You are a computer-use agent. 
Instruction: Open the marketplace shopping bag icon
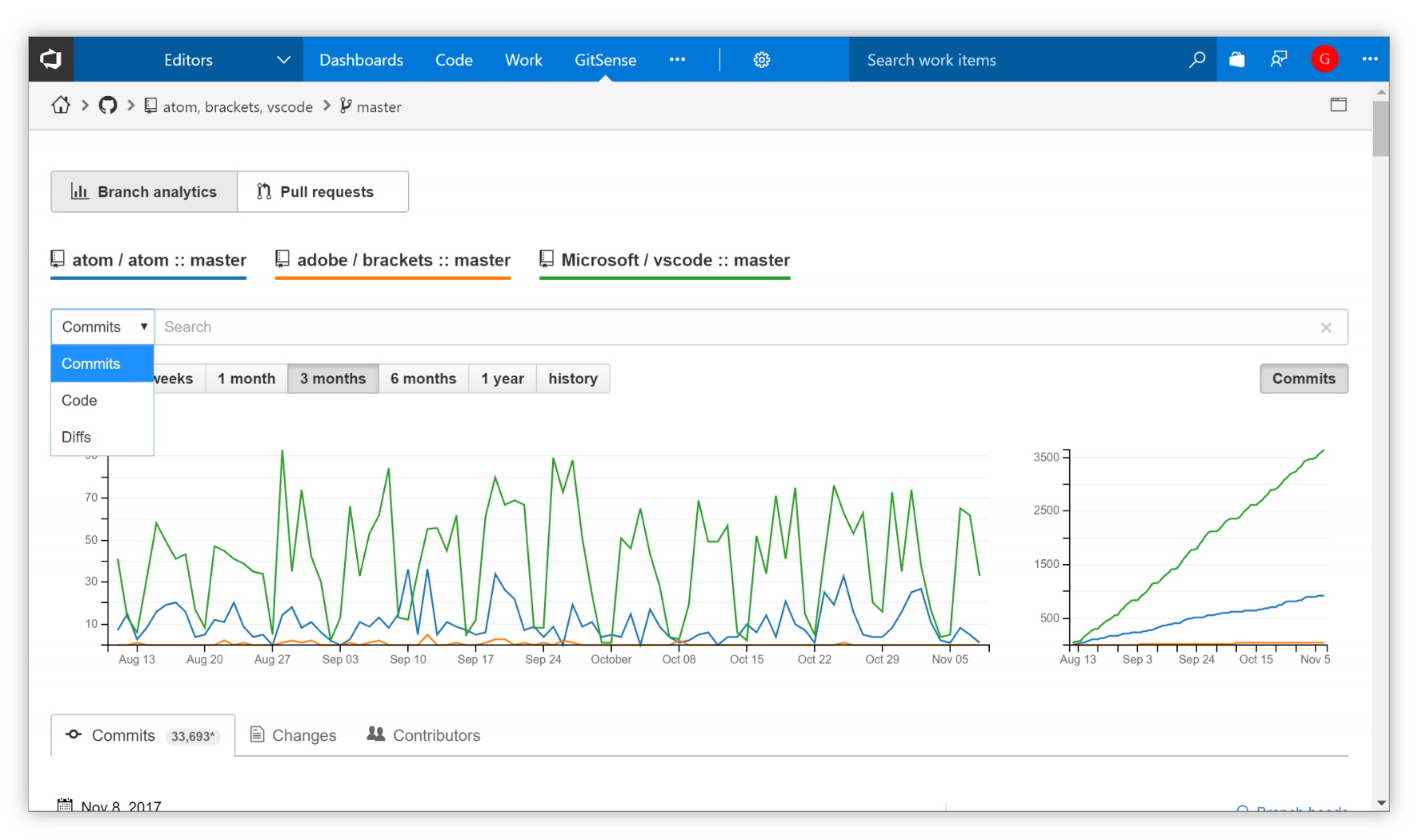coord(1237,60)
